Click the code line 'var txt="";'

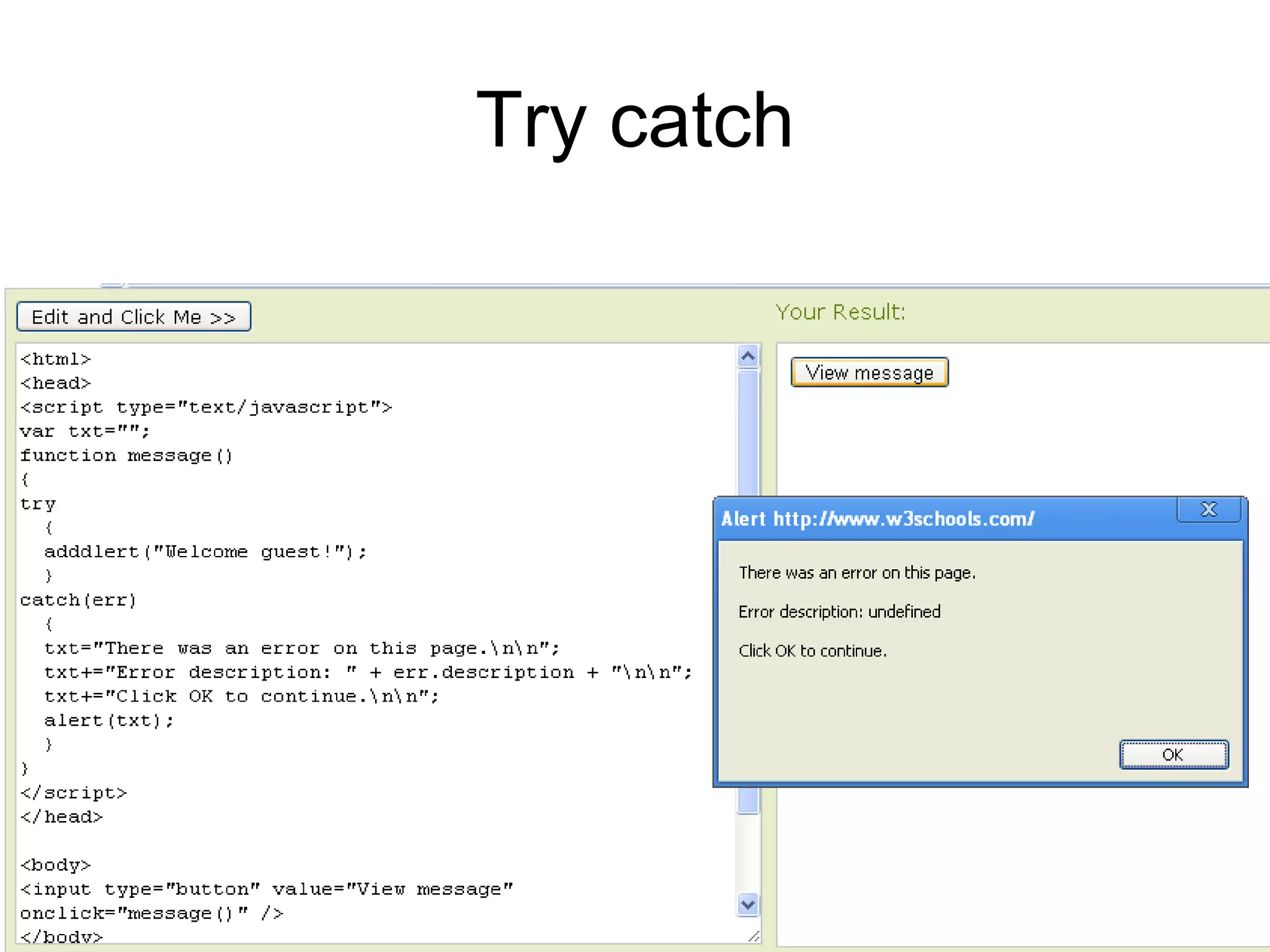click(85, 431)
